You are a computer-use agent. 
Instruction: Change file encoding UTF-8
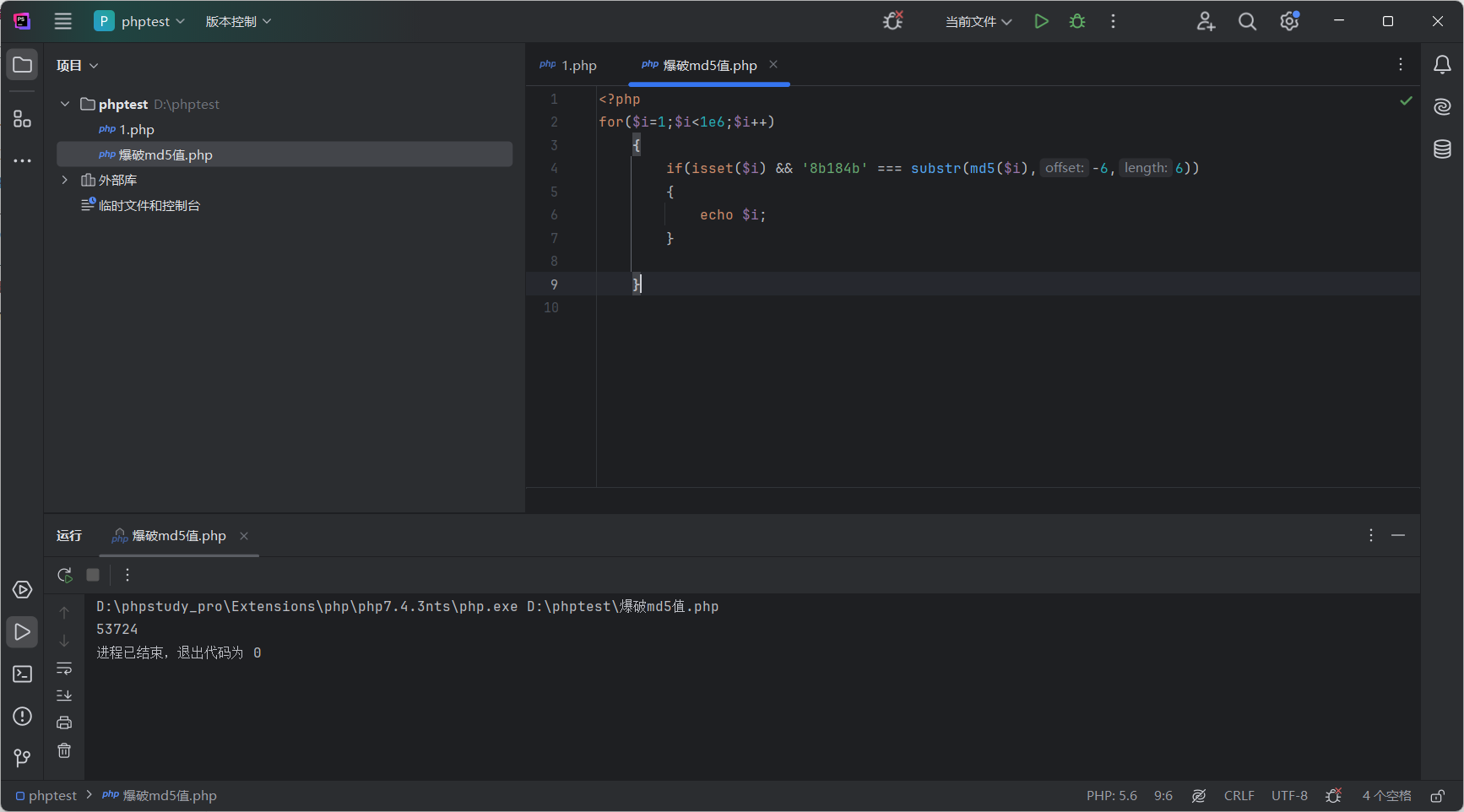coord(1289,795)
